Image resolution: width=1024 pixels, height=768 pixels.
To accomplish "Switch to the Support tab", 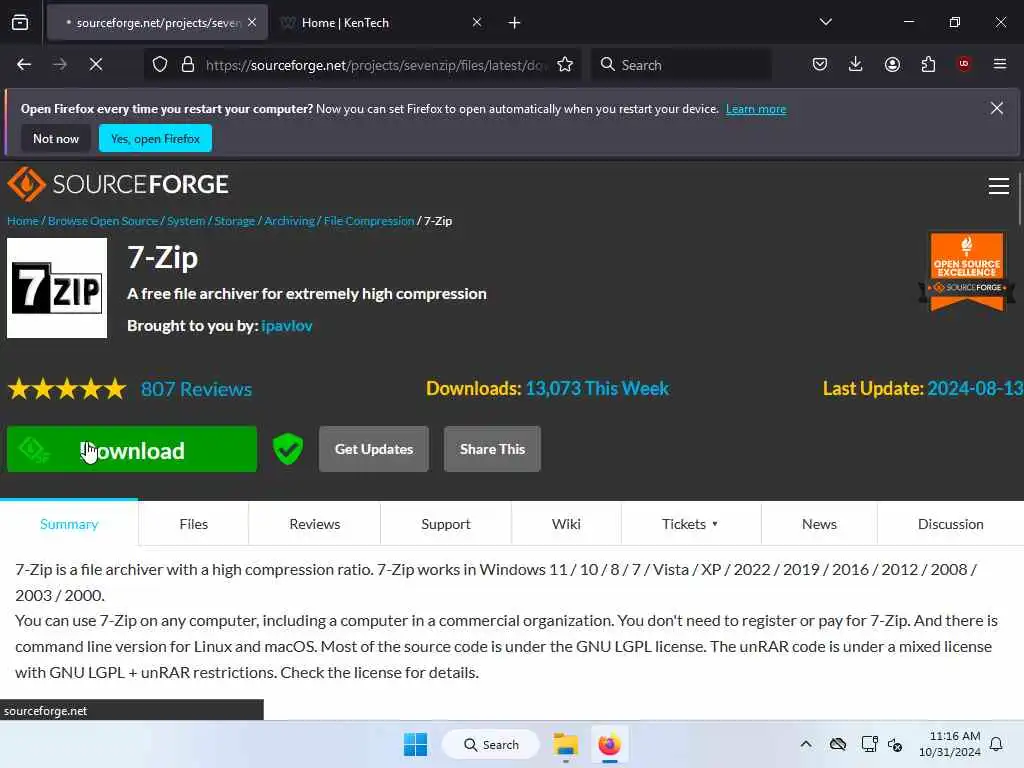I will point(446,524).
